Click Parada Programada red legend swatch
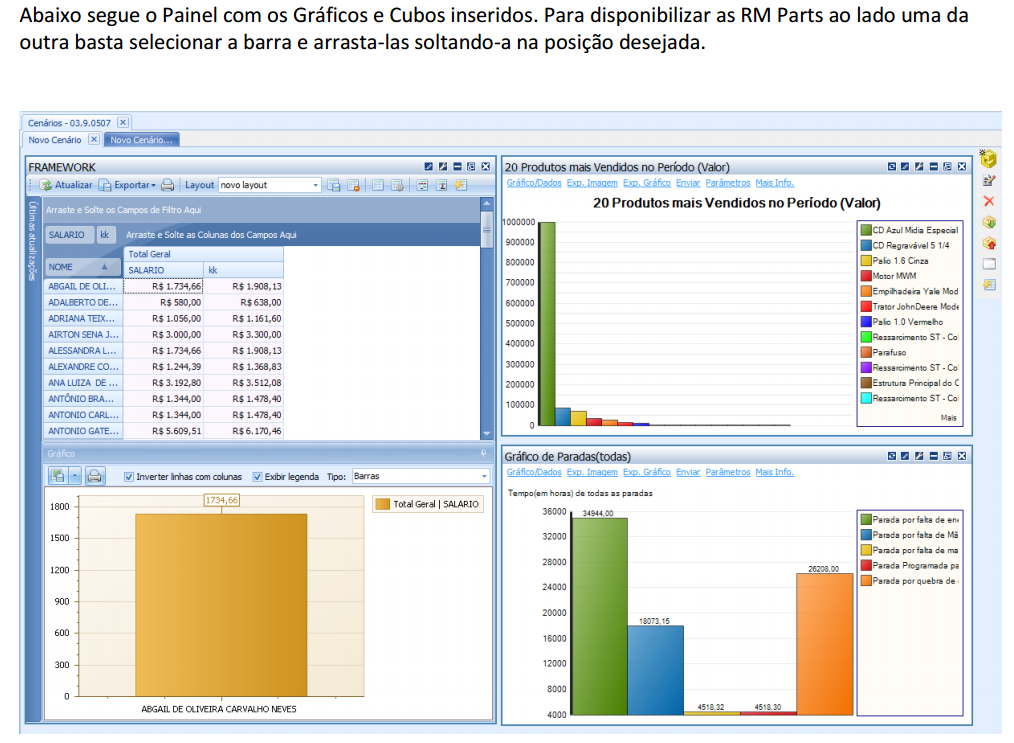Viewport: 1014px width, 743px height. [866, 566]
